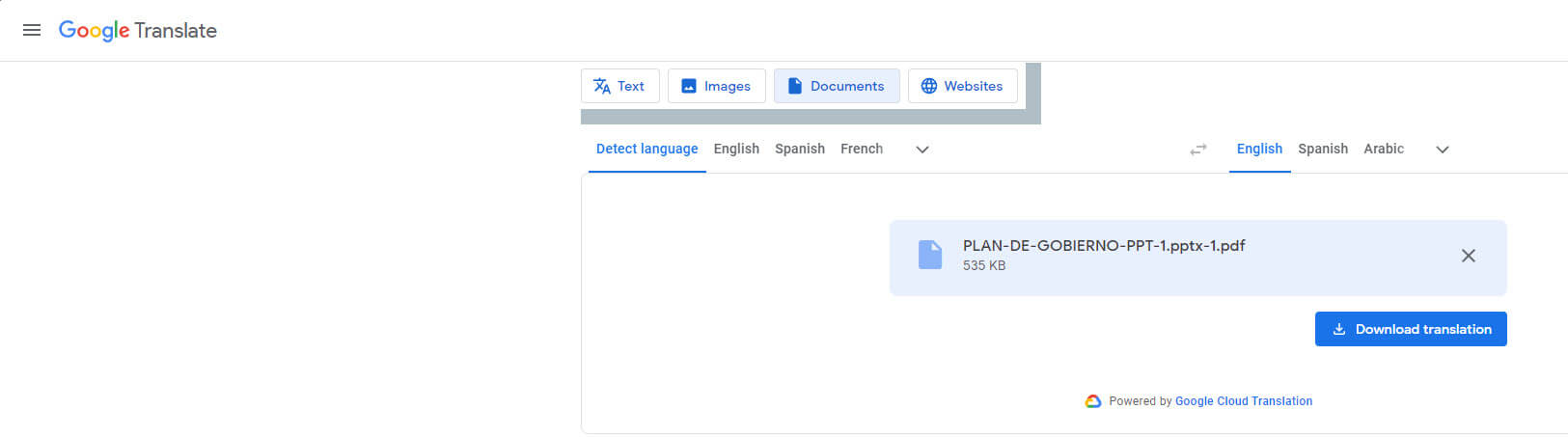The image size is (1568, 437).
Task: Expand the source language list
Action: 922,150
